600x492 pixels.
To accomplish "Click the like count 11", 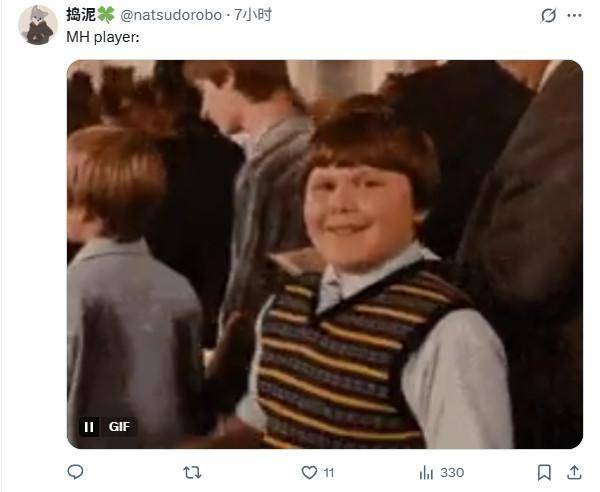I will 329,473.
